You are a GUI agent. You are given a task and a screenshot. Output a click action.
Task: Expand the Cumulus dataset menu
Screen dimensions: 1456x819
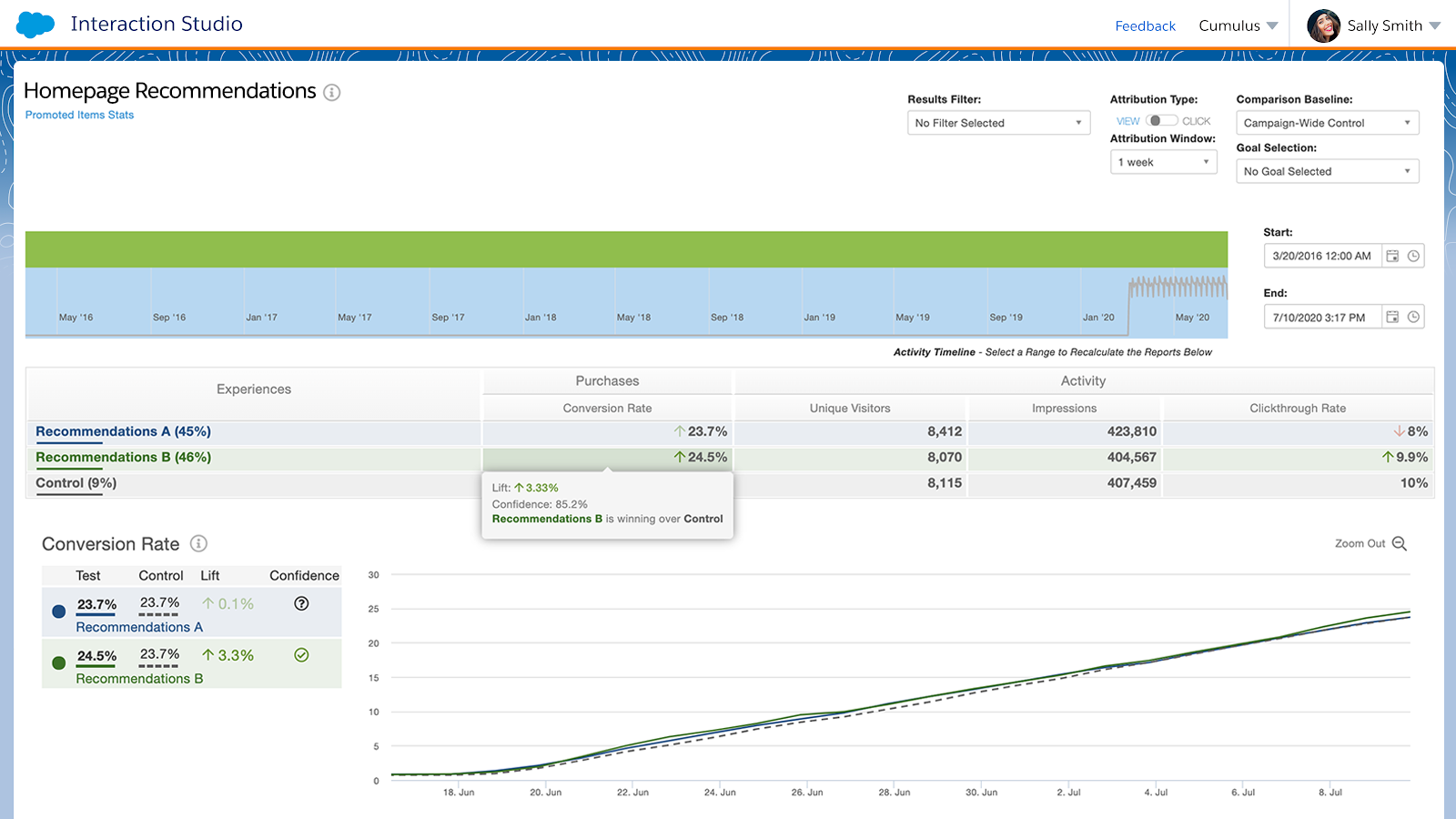[1238, 25]
